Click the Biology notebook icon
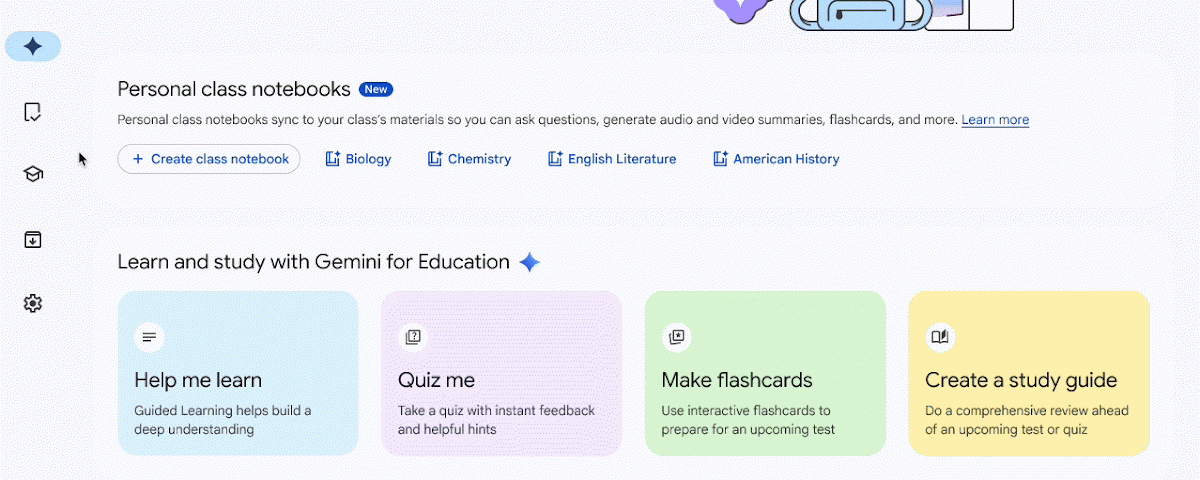 coord(333,159)
